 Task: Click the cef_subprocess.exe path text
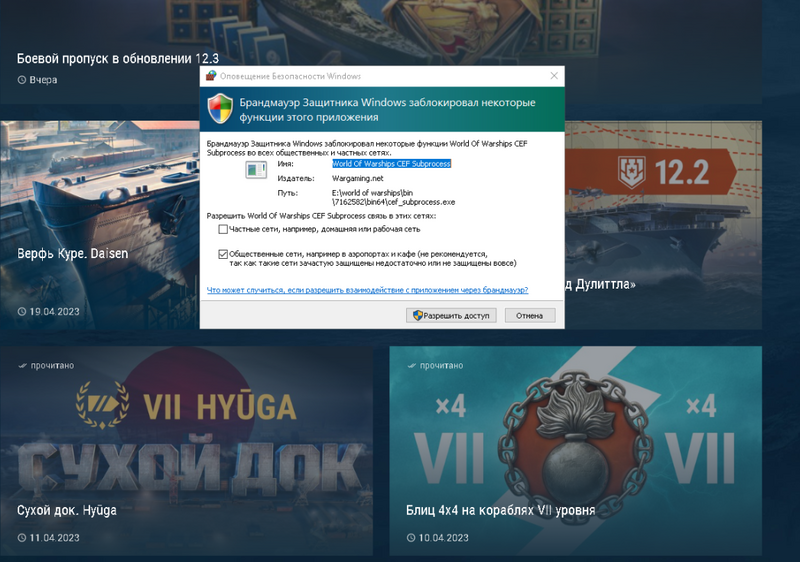(393, 197)
